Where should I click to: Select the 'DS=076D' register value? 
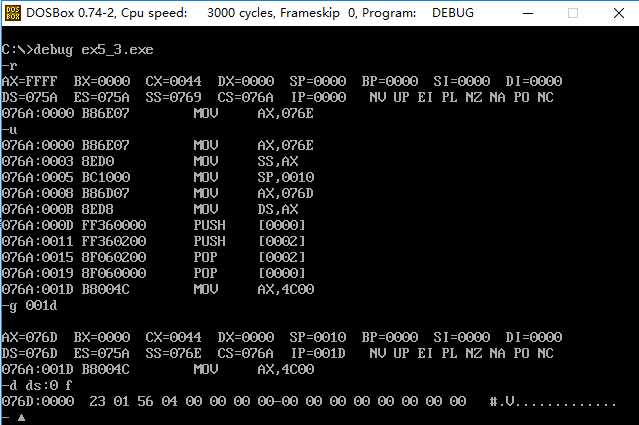click(x=29, y=353)
